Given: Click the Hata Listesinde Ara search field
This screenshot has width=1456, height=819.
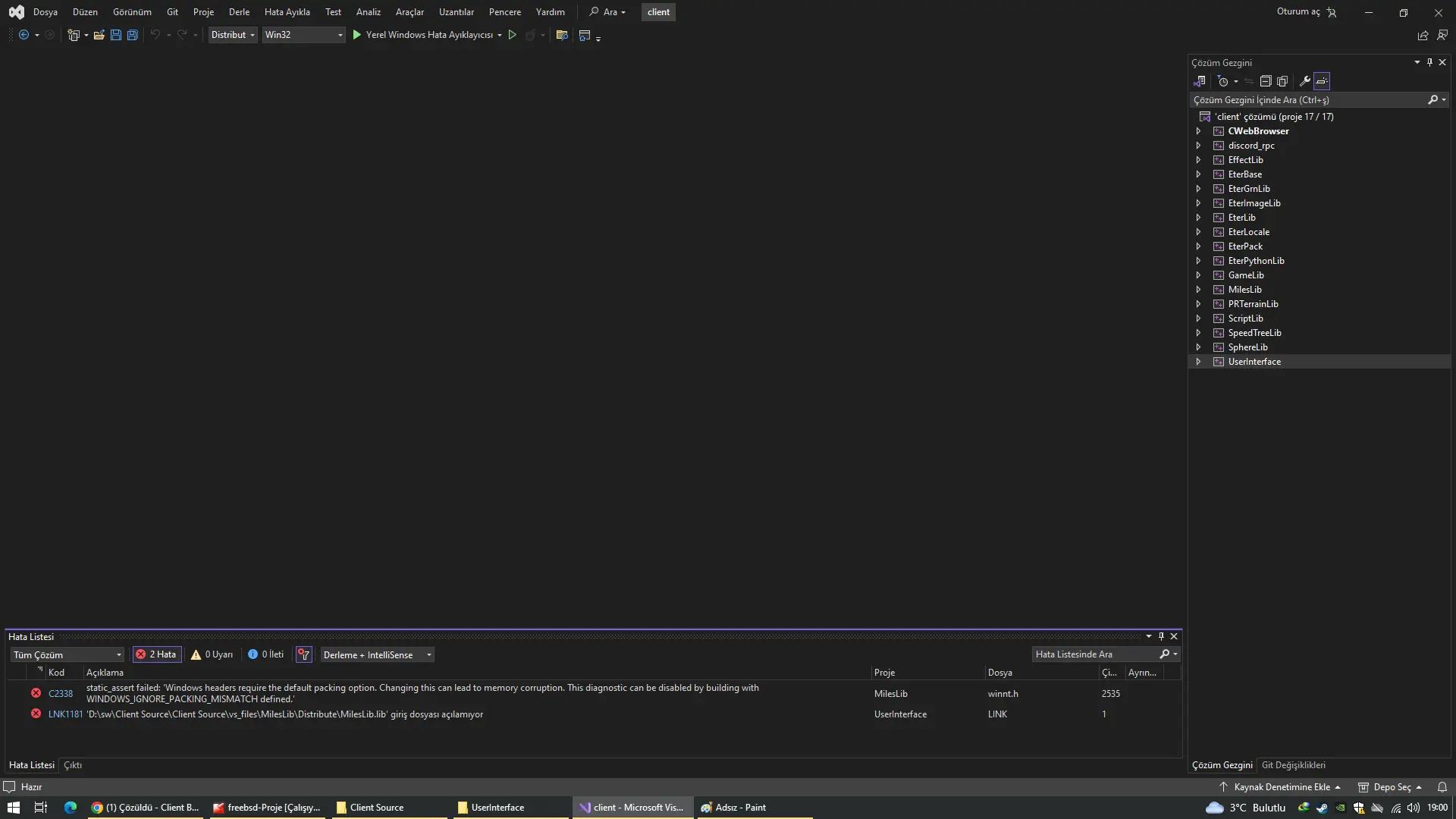Looking at the screenshot, I should [1092, 654].
